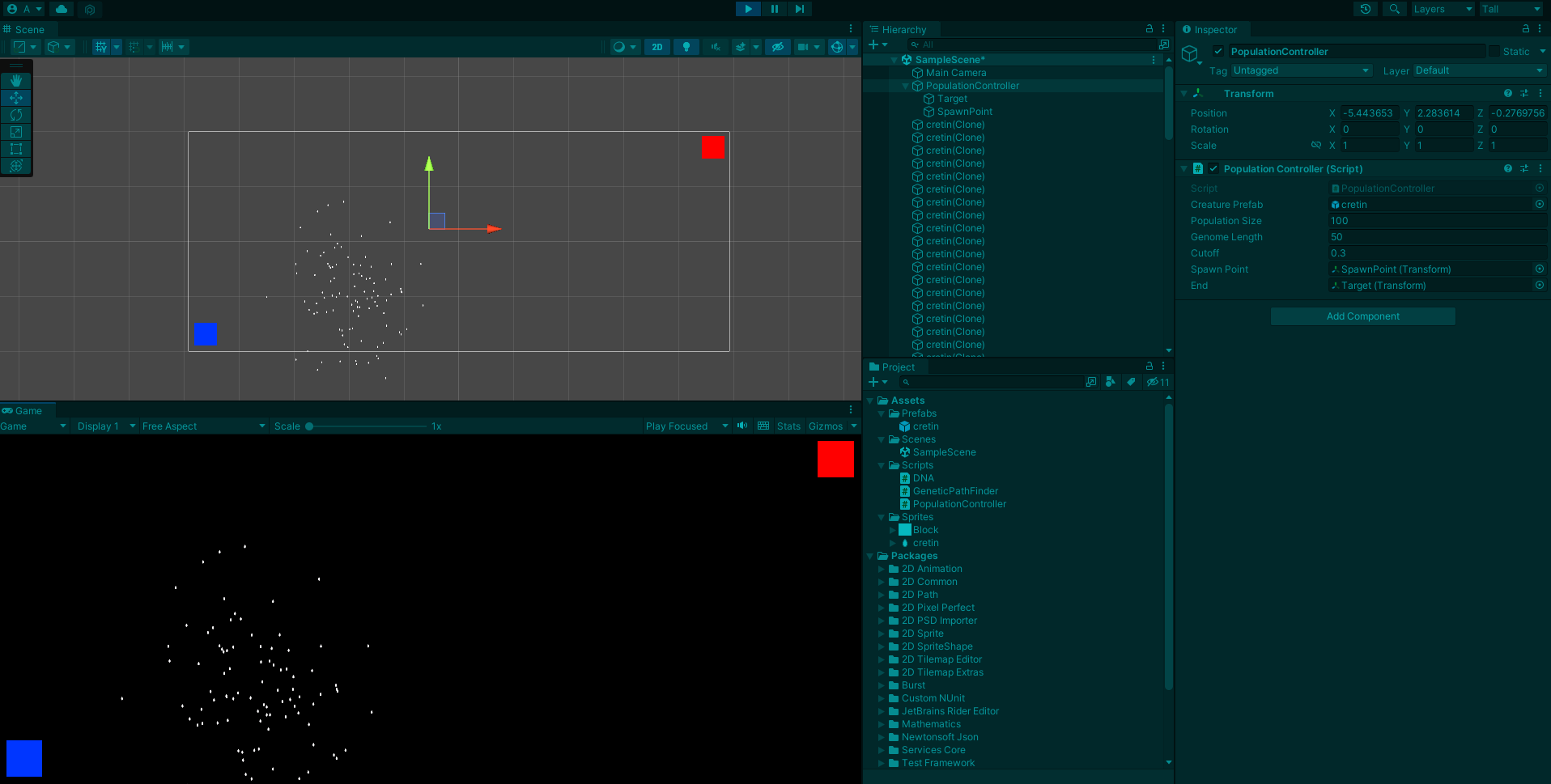
Task: Open Undo History icon
Action: (1366, 9)
